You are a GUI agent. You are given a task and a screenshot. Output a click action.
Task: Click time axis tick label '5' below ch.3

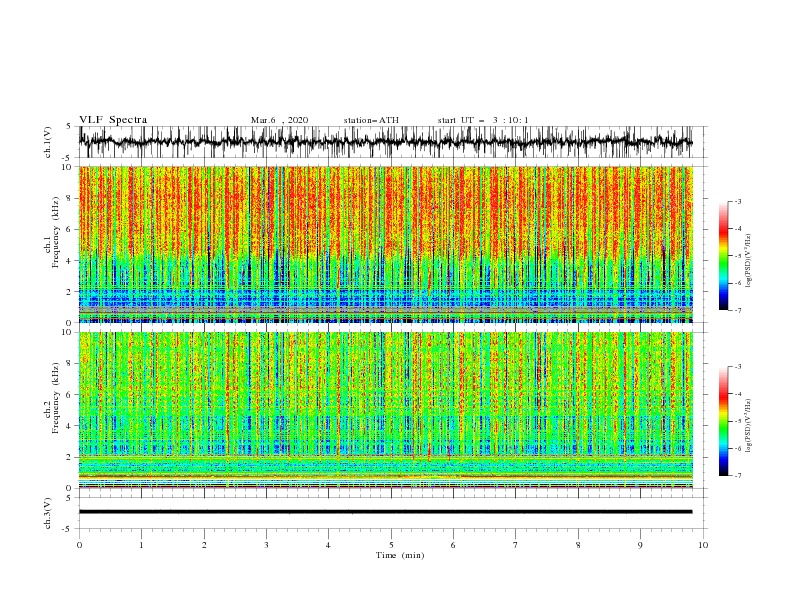pos(391,545)
